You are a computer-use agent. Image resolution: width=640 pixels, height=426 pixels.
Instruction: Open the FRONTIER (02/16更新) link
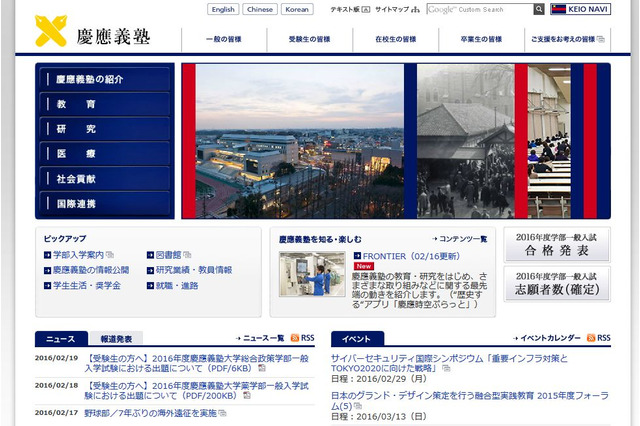tap(411, 256)
